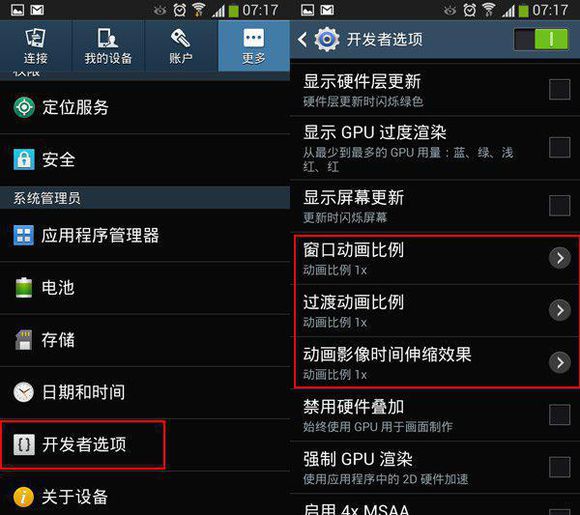Switch to the 我的设备 tab

tap(108, 46)
